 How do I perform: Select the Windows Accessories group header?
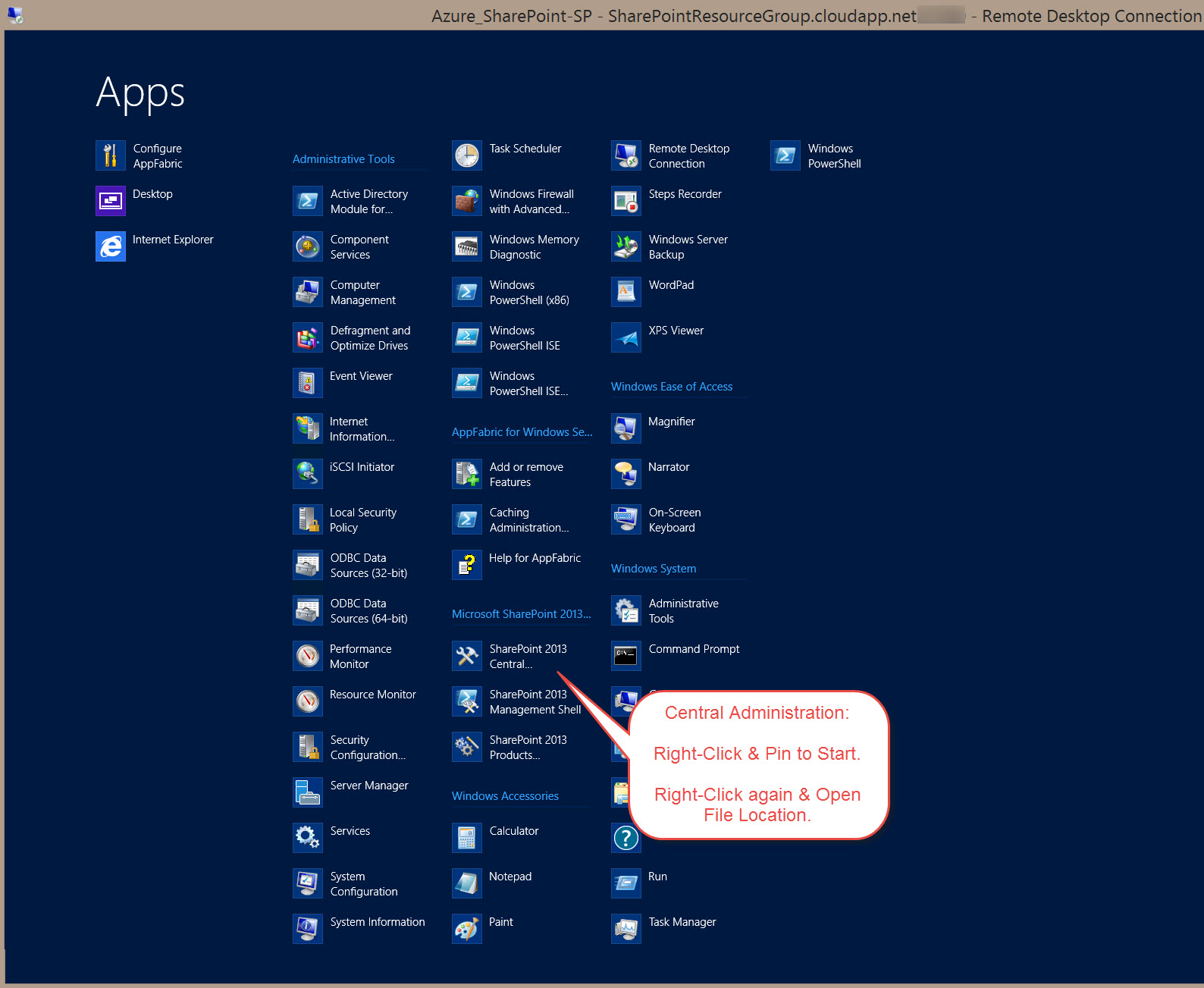(505, 796)
